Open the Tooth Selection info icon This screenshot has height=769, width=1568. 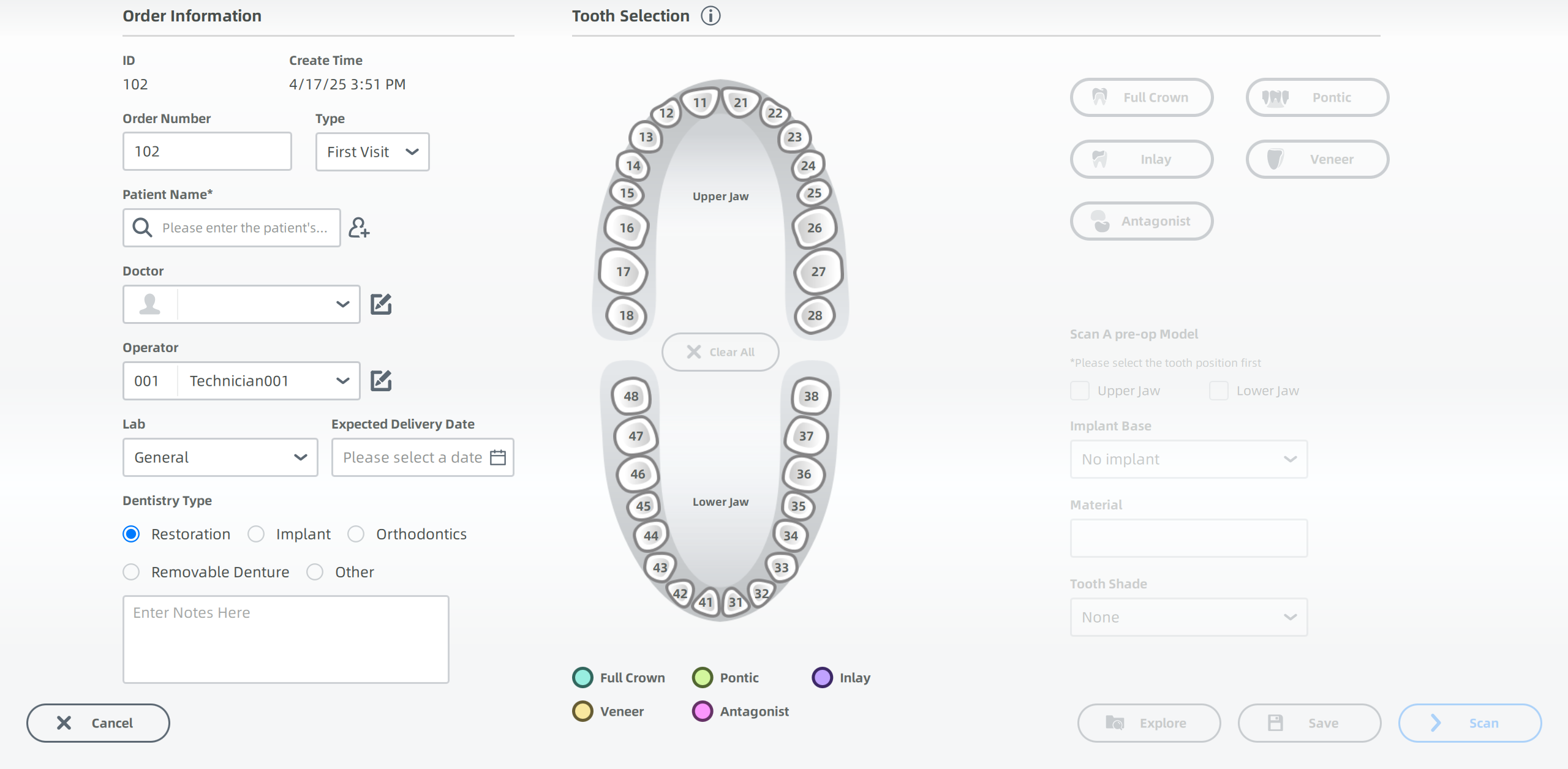pyautogui.click(x=710, y=16)
